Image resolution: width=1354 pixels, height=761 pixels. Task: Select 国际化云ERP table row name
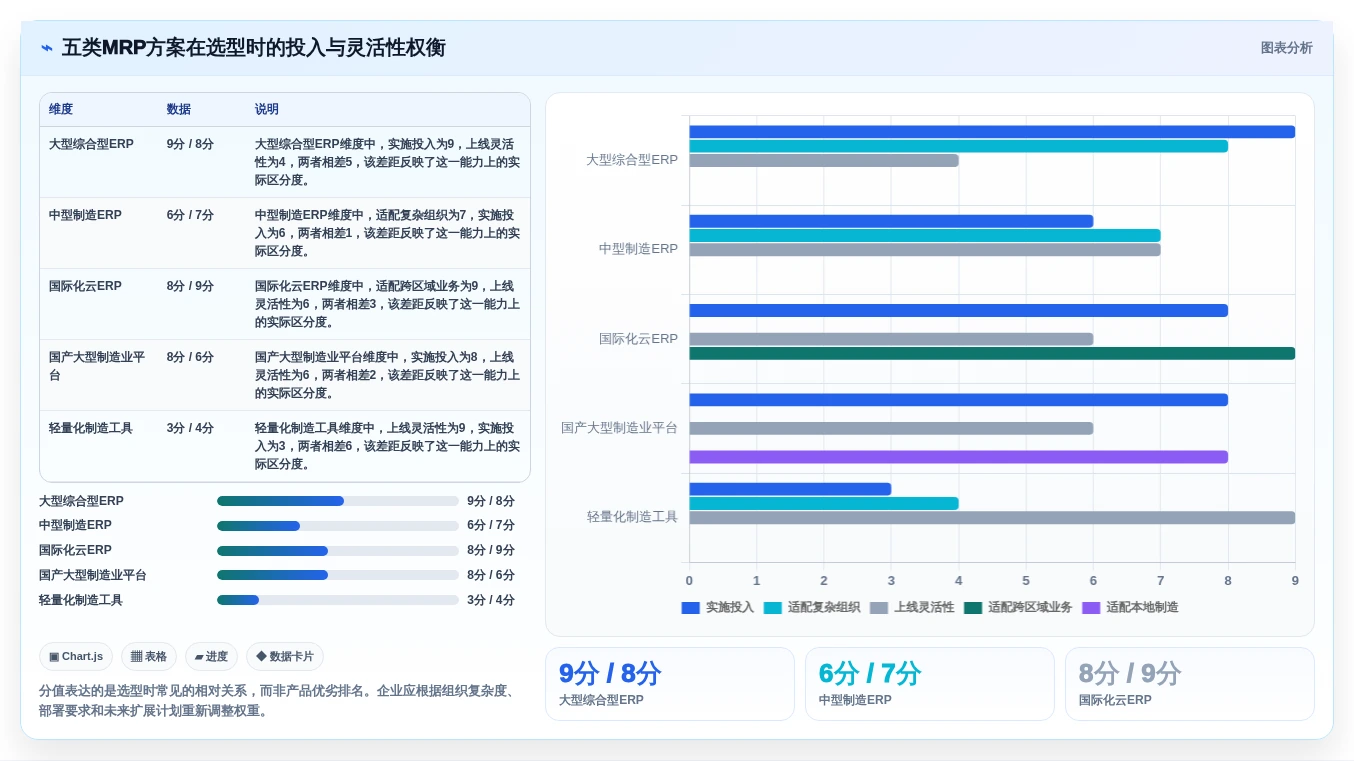pos(85,286)
